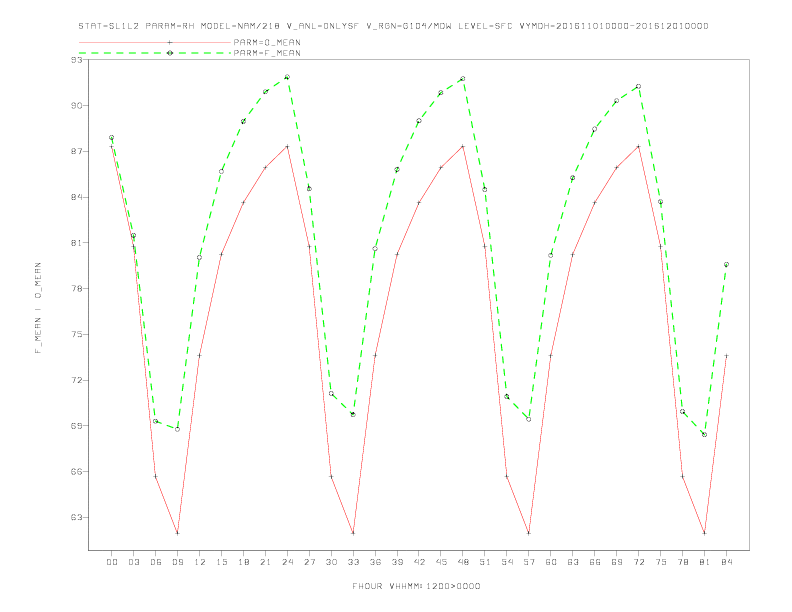The width and height of the screenshot is (792, 612).
Task: Click y-axis tick label 81
Action: click(x=77, y=243)
